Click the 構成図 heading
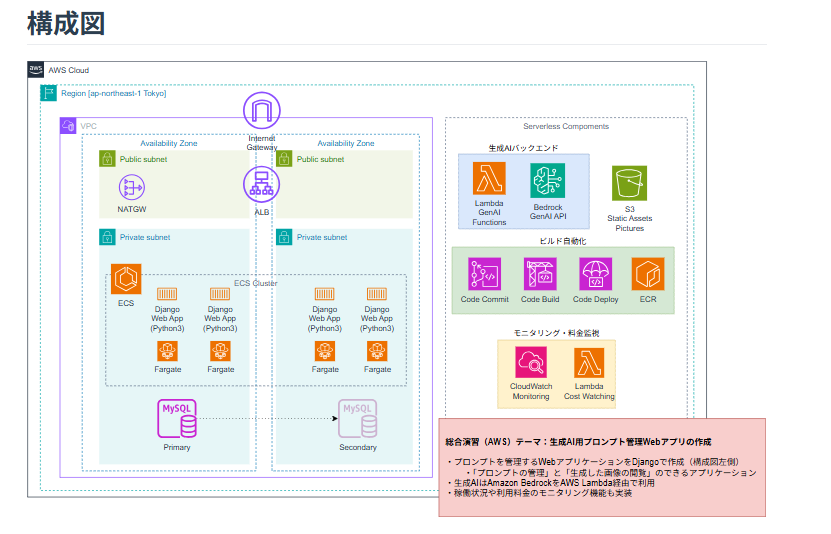831x534 pixels. [x=66, y=24]
